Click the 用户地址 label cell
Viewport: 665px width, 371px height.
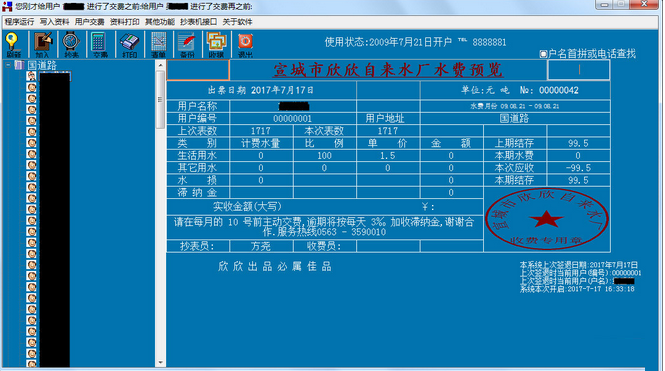pyautogui.click(x=388, y=118)
